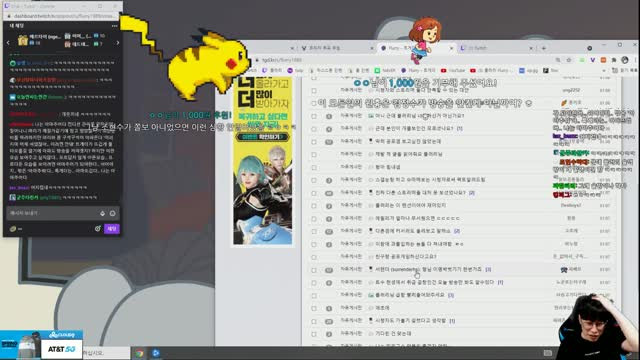Screen dimensions: 640x360
Task: Open the three-dot menu in chat header
Action: [x=115, y=26]
